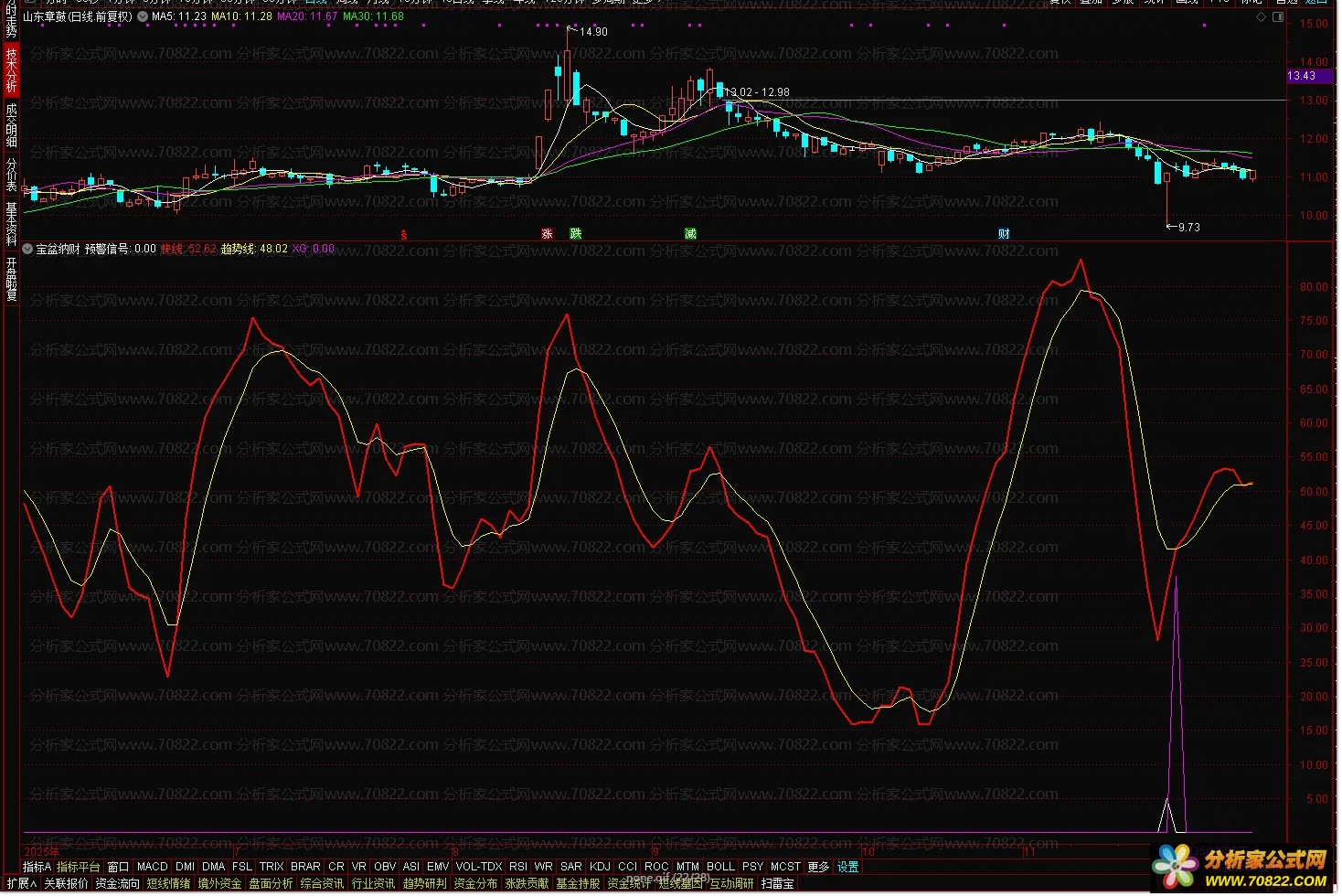Switch to the MACD indicator tab

point(152,867)
